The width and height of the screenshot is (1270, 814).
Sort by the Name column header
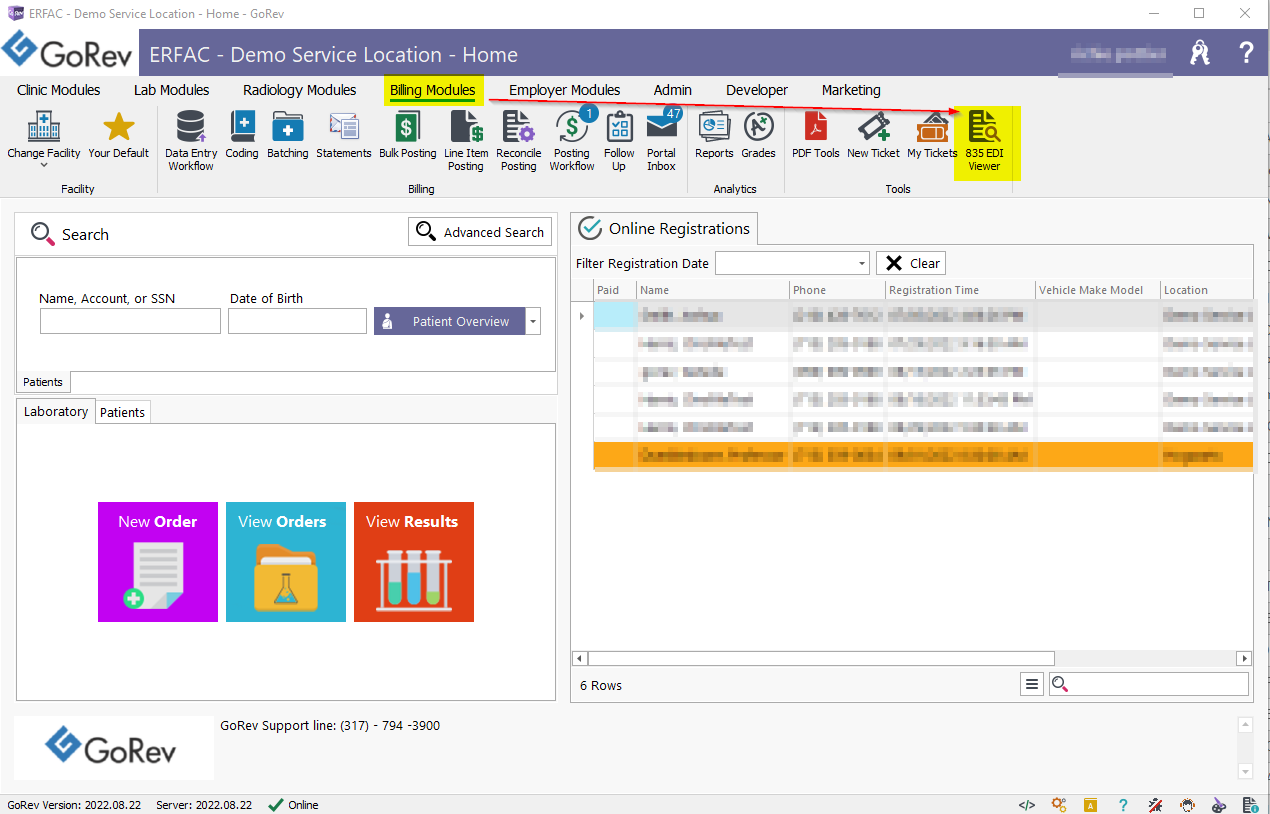point(712,290)
